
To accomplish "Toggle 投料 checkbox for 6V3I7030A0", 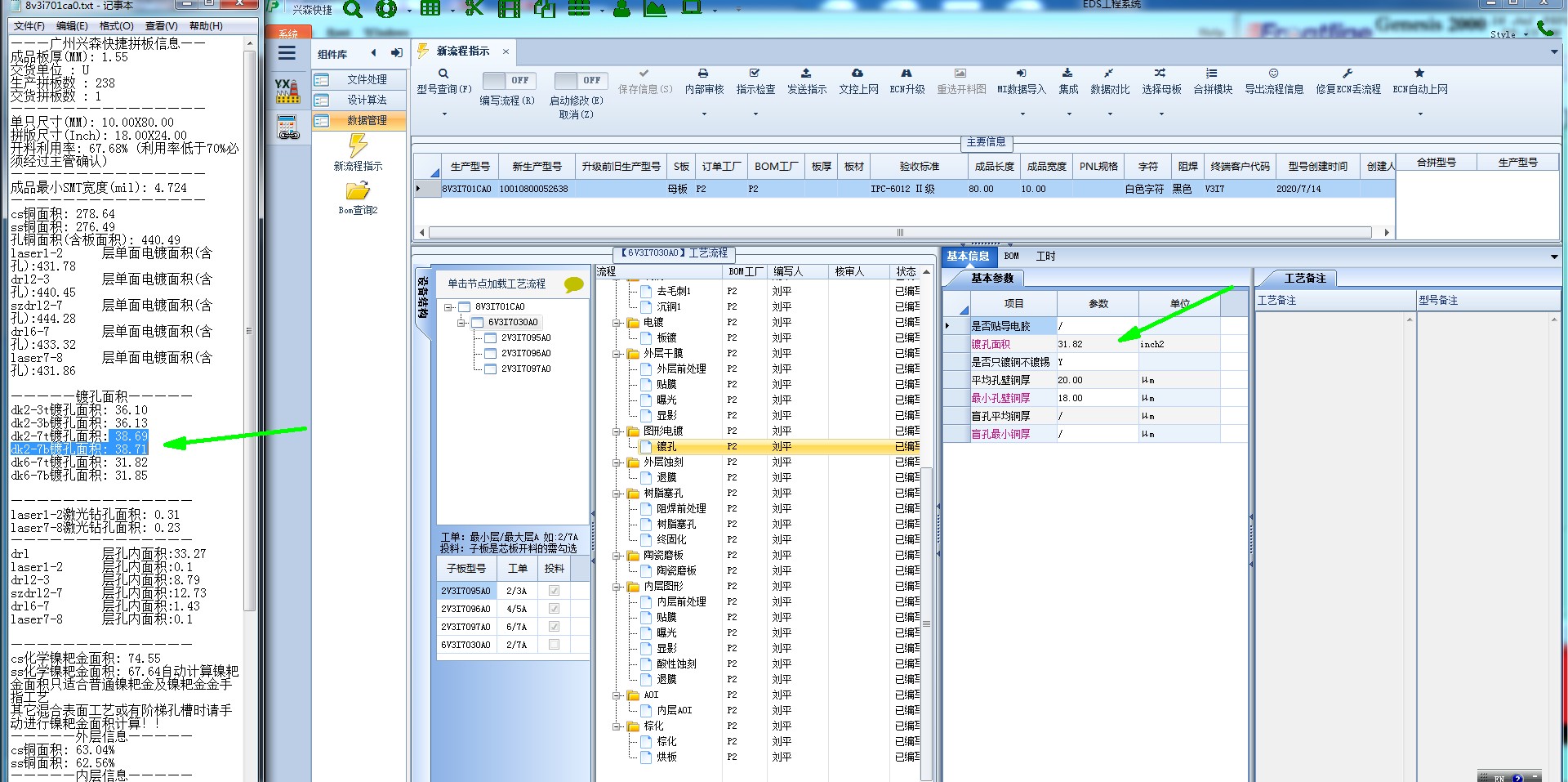I will tap(554, 645).
